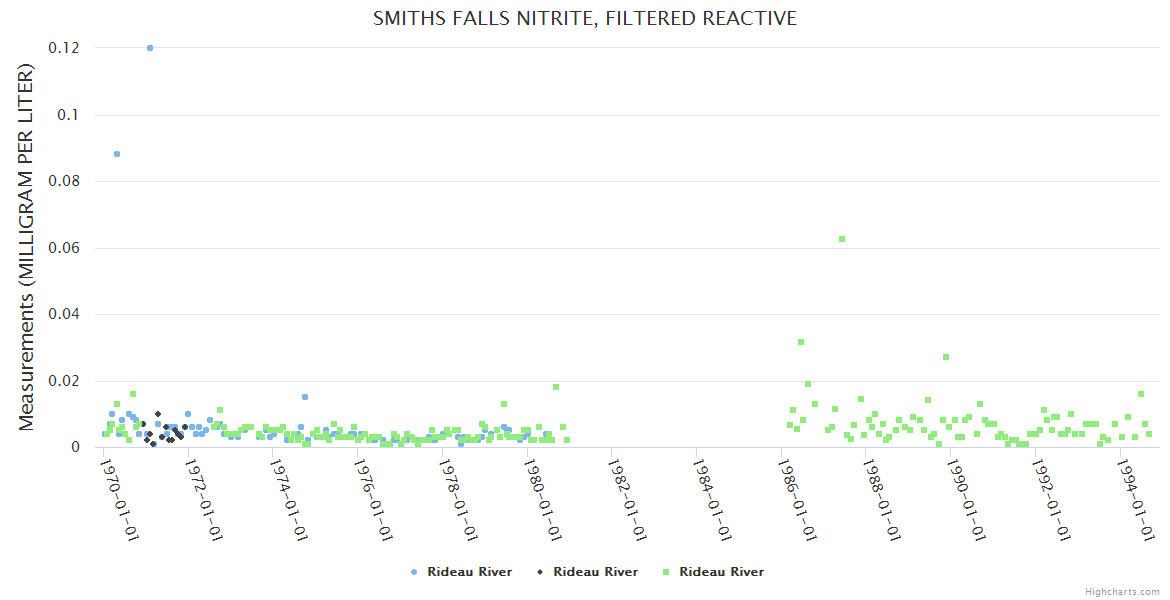Click the black diamond legend marker
This screenshot has width=1170, height=600.
[540, 572]
